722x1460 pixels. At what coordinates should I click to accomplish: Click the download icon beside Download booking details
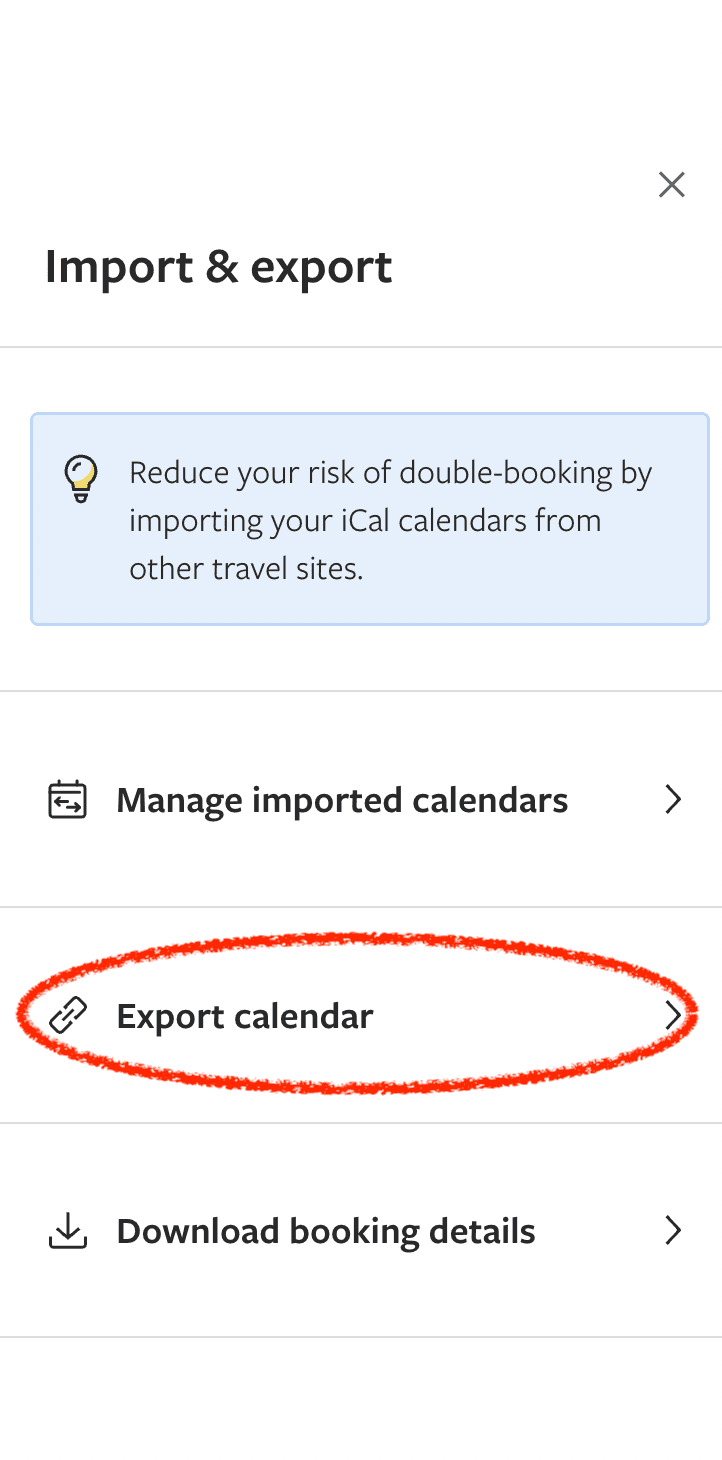click(x=66, y=1231)
